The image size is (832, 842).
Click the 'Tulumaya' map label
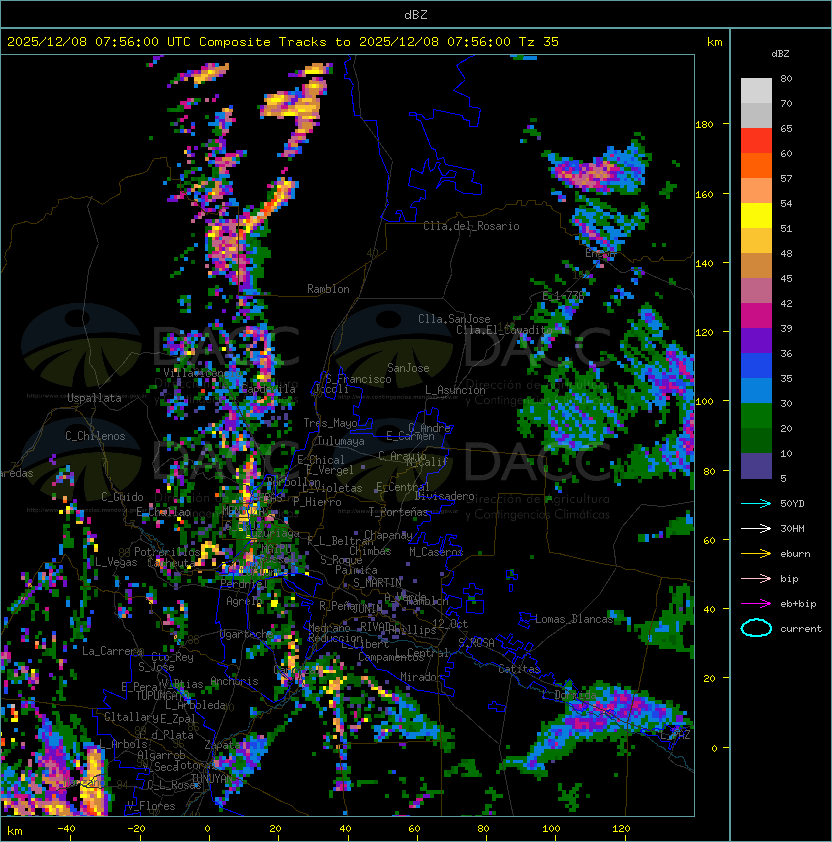[341, 441]
